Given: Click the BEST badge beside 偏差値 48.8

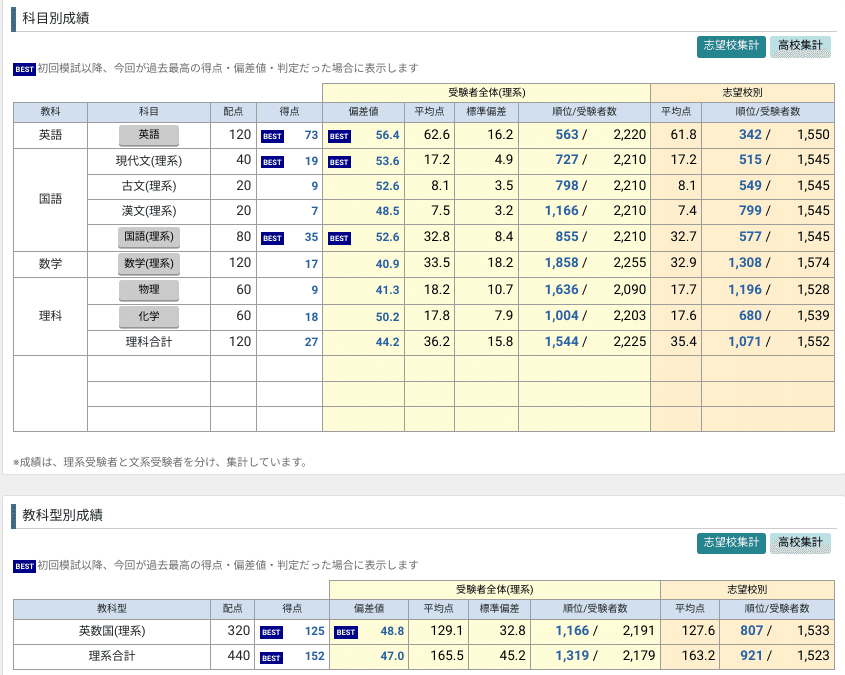Looking at the screenshot, I should (345, 632).
